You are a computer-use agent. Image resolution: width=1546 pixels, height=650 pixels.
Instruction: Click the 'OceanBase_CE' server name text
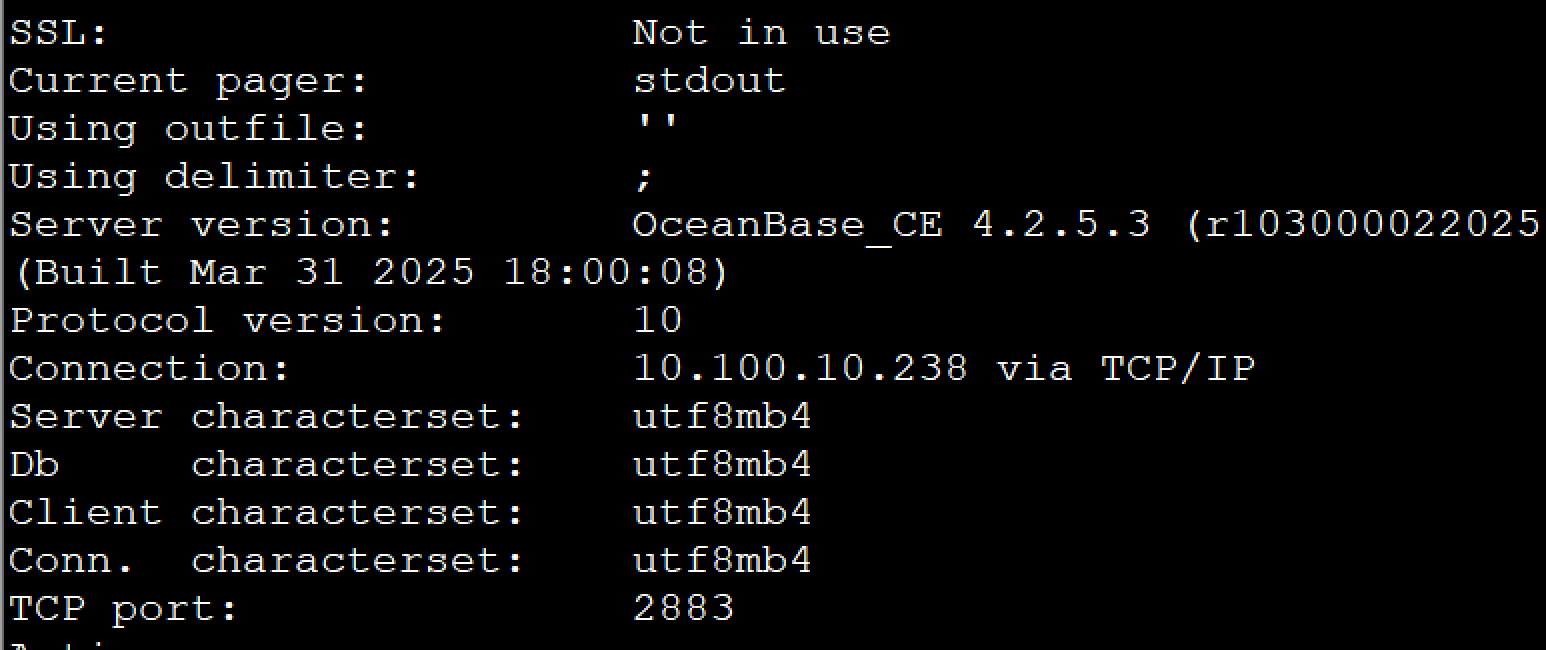point(787,225)
